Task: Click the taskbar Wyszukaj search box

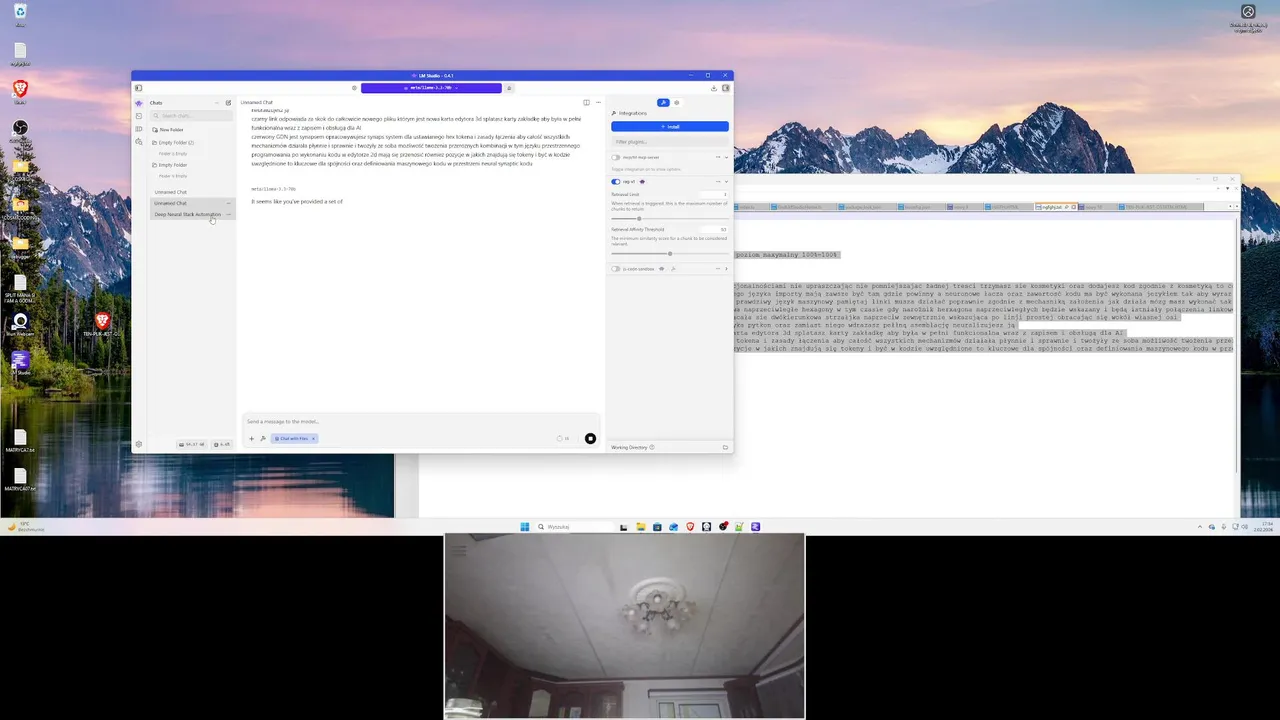Action: [574, 526]
